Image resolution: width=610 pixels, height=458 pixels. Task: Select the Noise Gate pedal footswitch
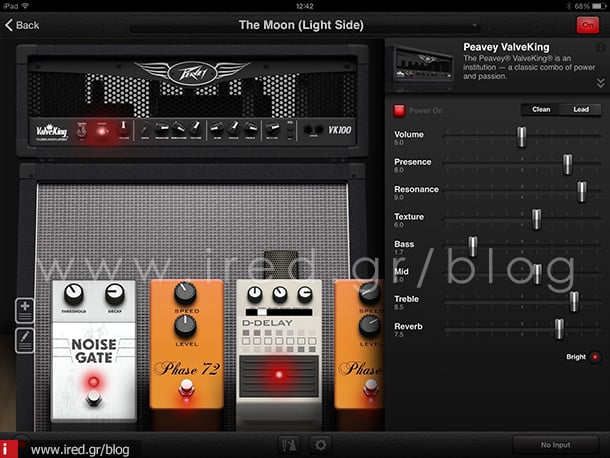click(94, 400)
